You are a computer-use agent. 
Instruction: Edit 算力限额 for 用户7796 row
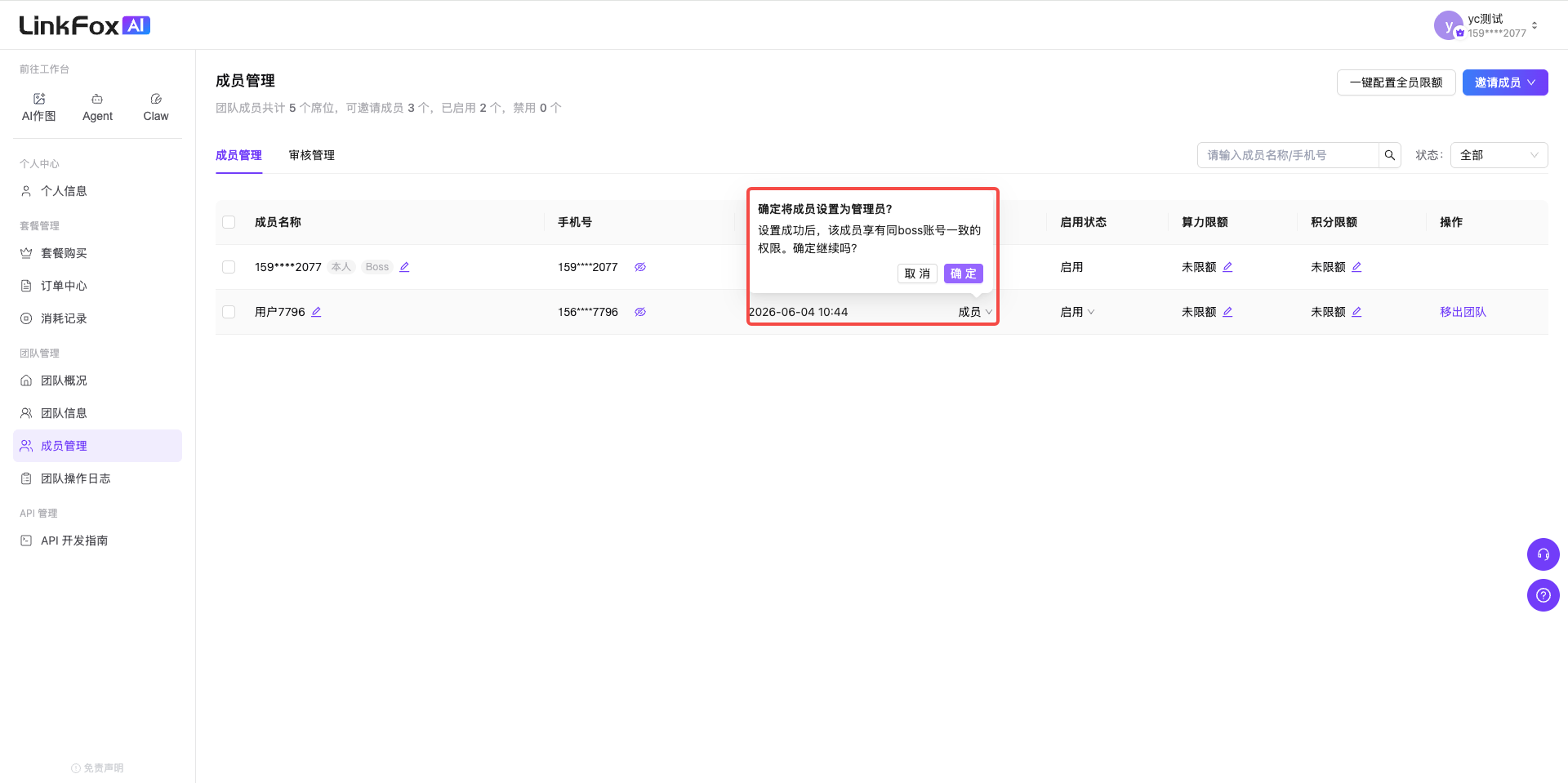coord(1227,312)
